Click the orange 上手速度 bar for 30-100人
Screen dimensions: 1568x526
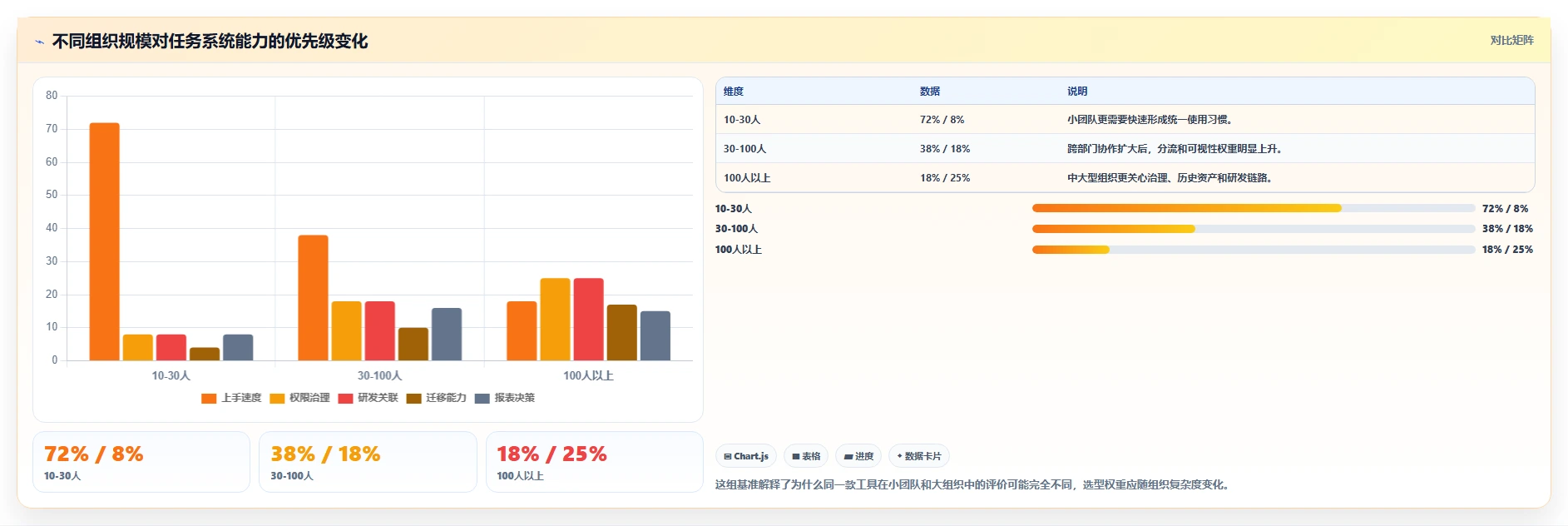[314, 298]
